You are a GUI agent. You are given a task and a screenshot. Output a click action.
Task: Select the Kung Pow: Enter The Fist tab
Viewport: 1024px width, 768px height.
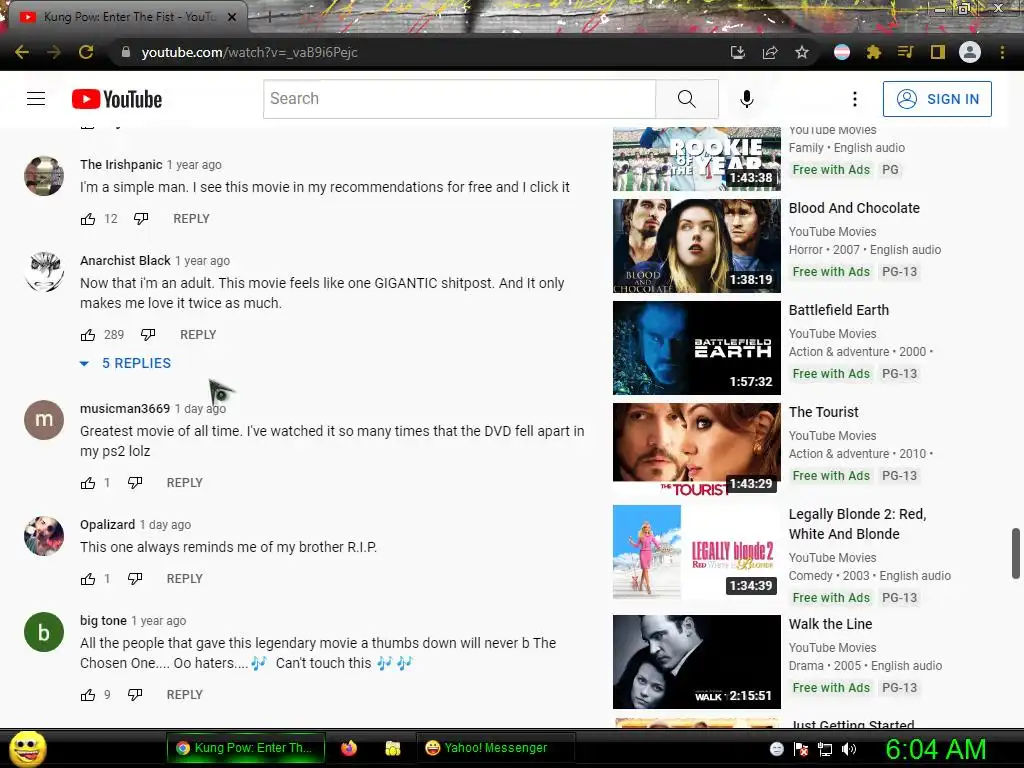pos(125,17)
